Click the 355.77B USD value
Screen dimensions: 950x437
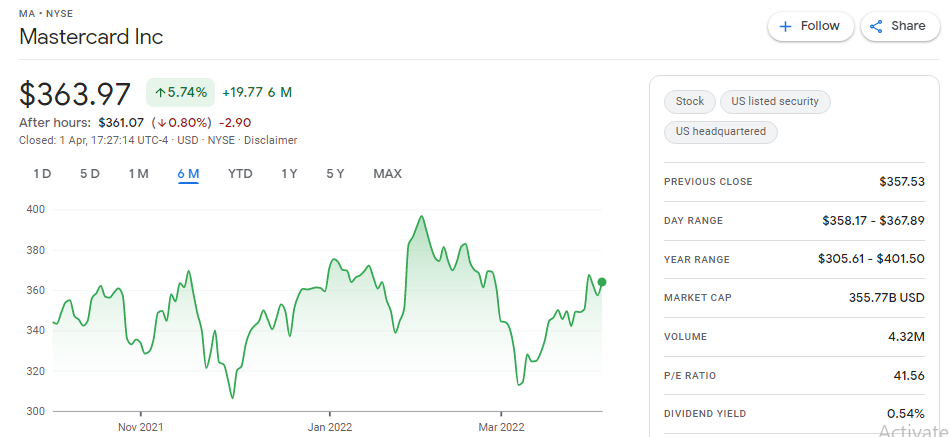[887, 298]
